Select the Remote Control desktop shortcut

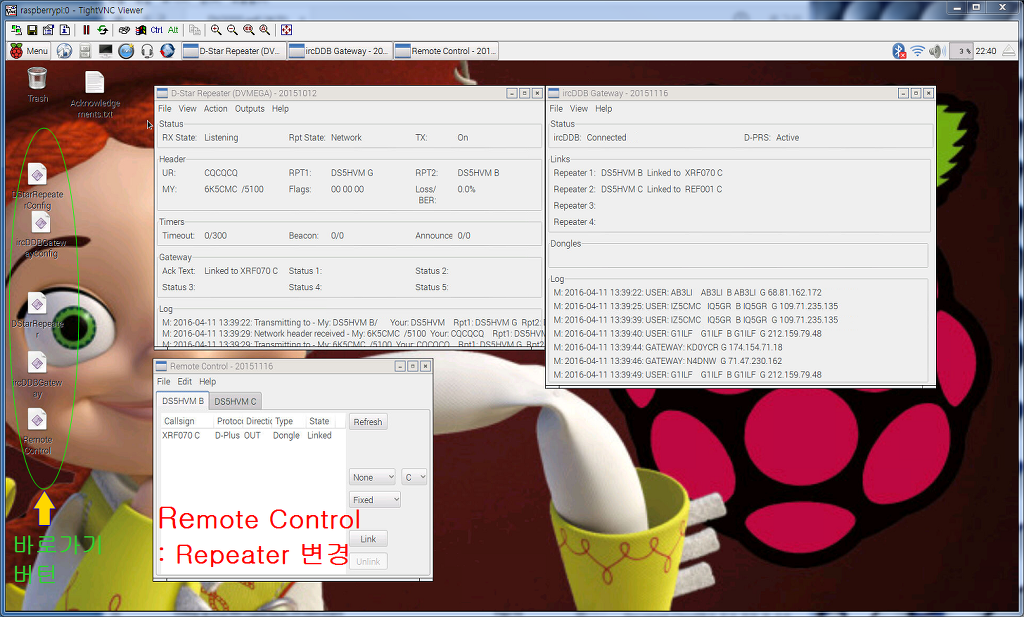(37, 431)
